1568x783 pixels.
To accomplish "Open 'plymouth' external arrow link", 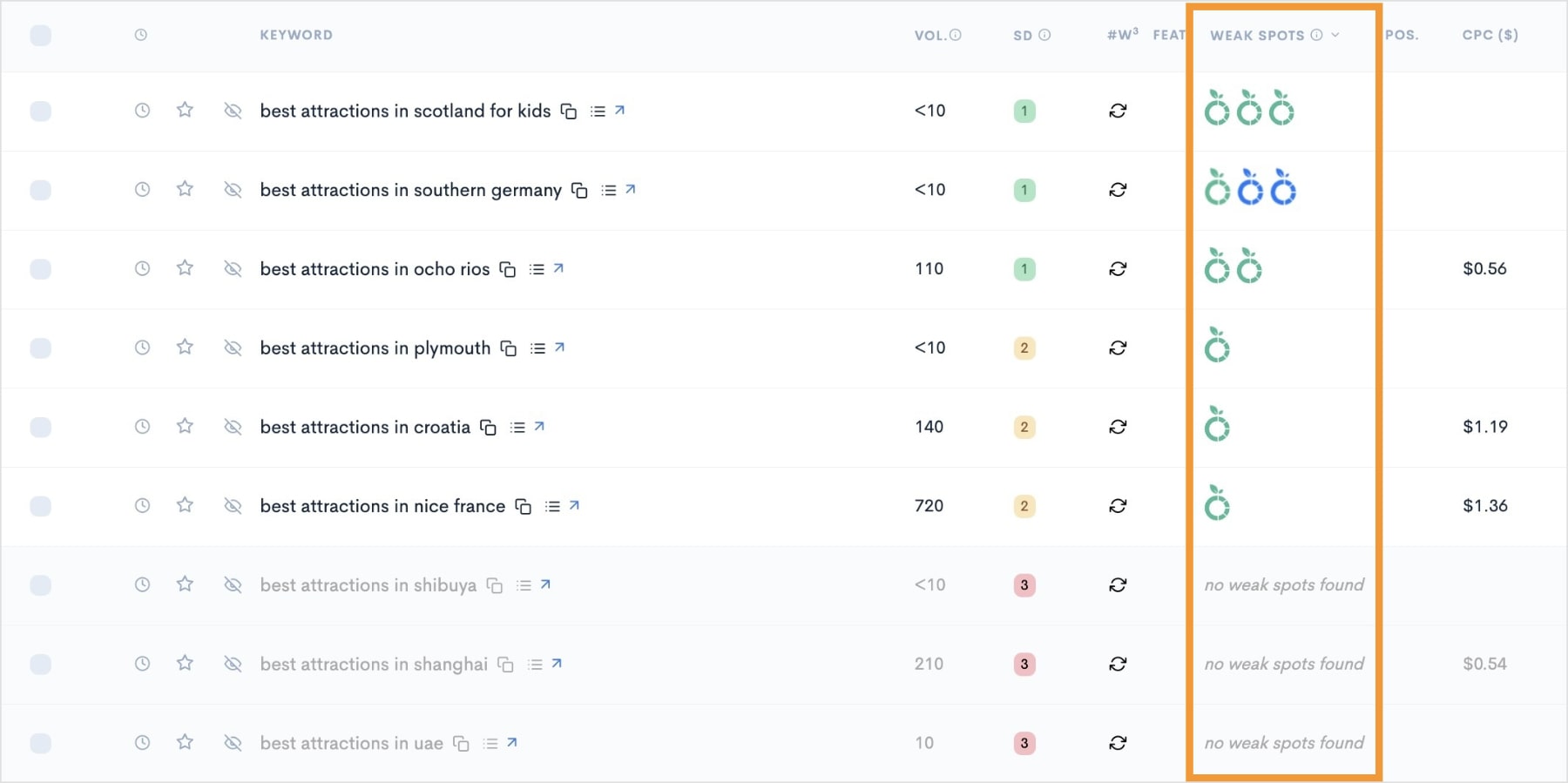I will click(560, 347).
